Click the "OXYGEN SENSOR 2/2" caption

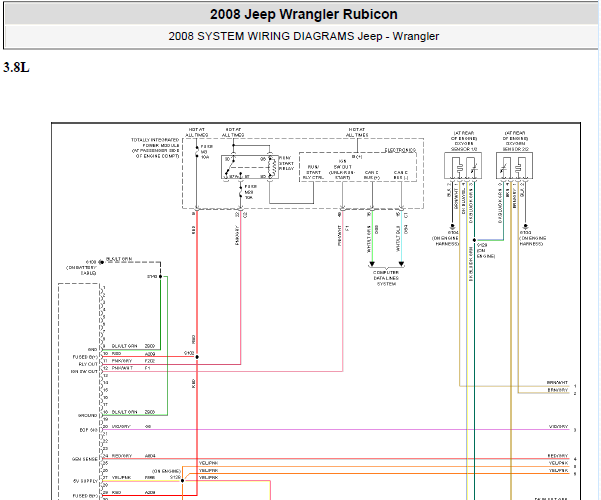(516, 146)
